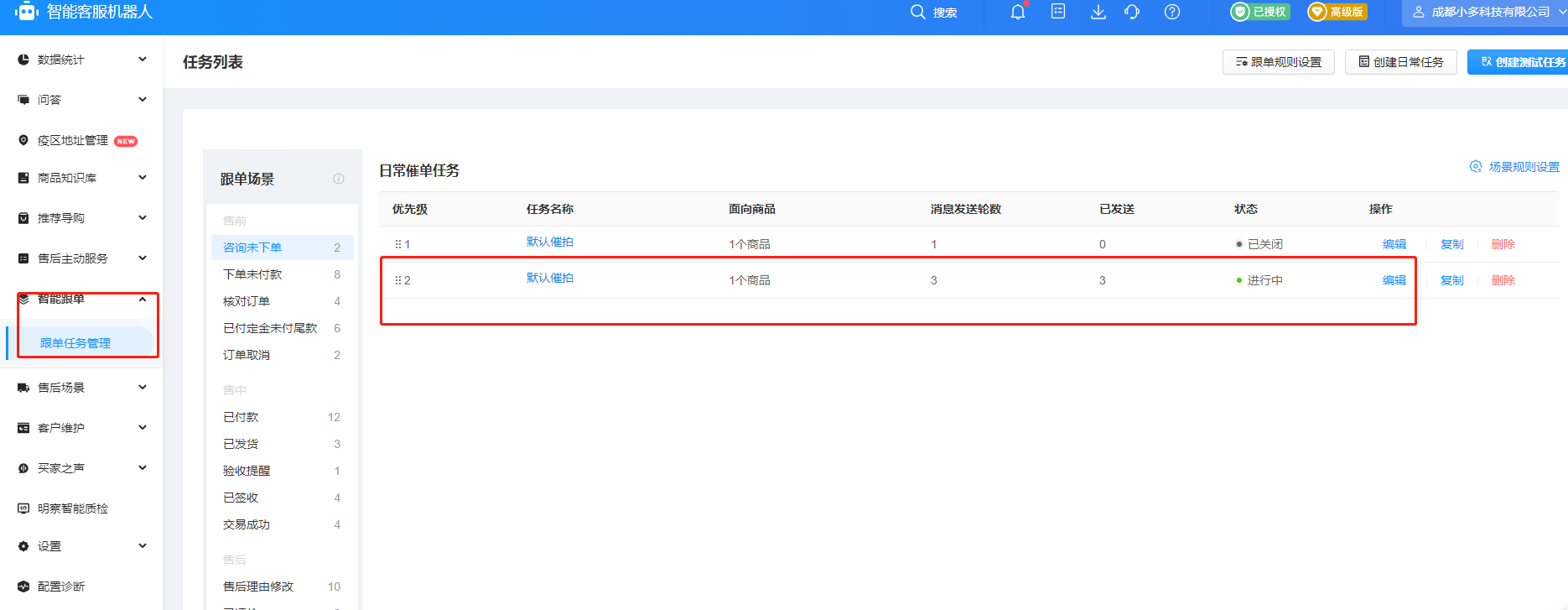Viewport: 1568px width, 610px height.
Task: Click the 跟单规则设置 button
Action: tap(1279, 62)
